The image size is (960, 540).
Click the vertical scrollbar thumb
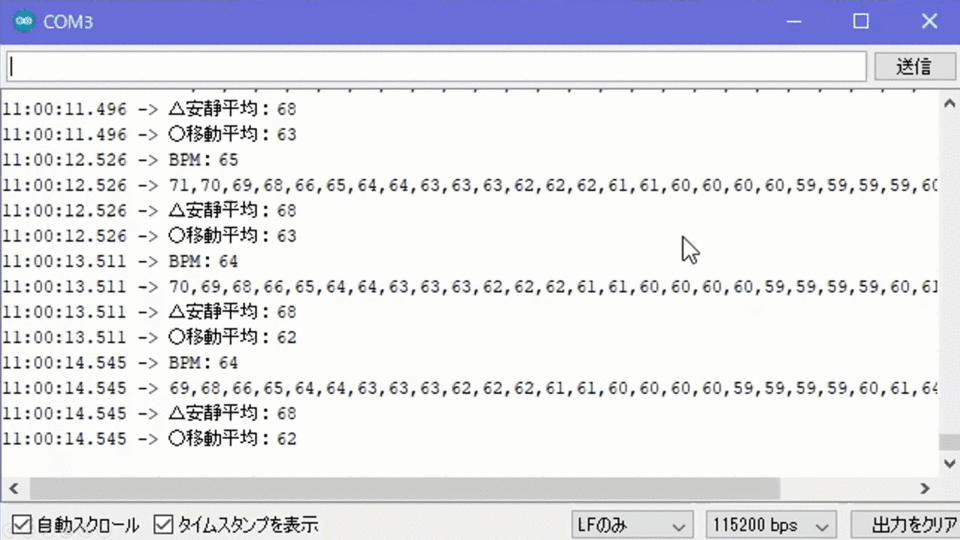(949, 442)
